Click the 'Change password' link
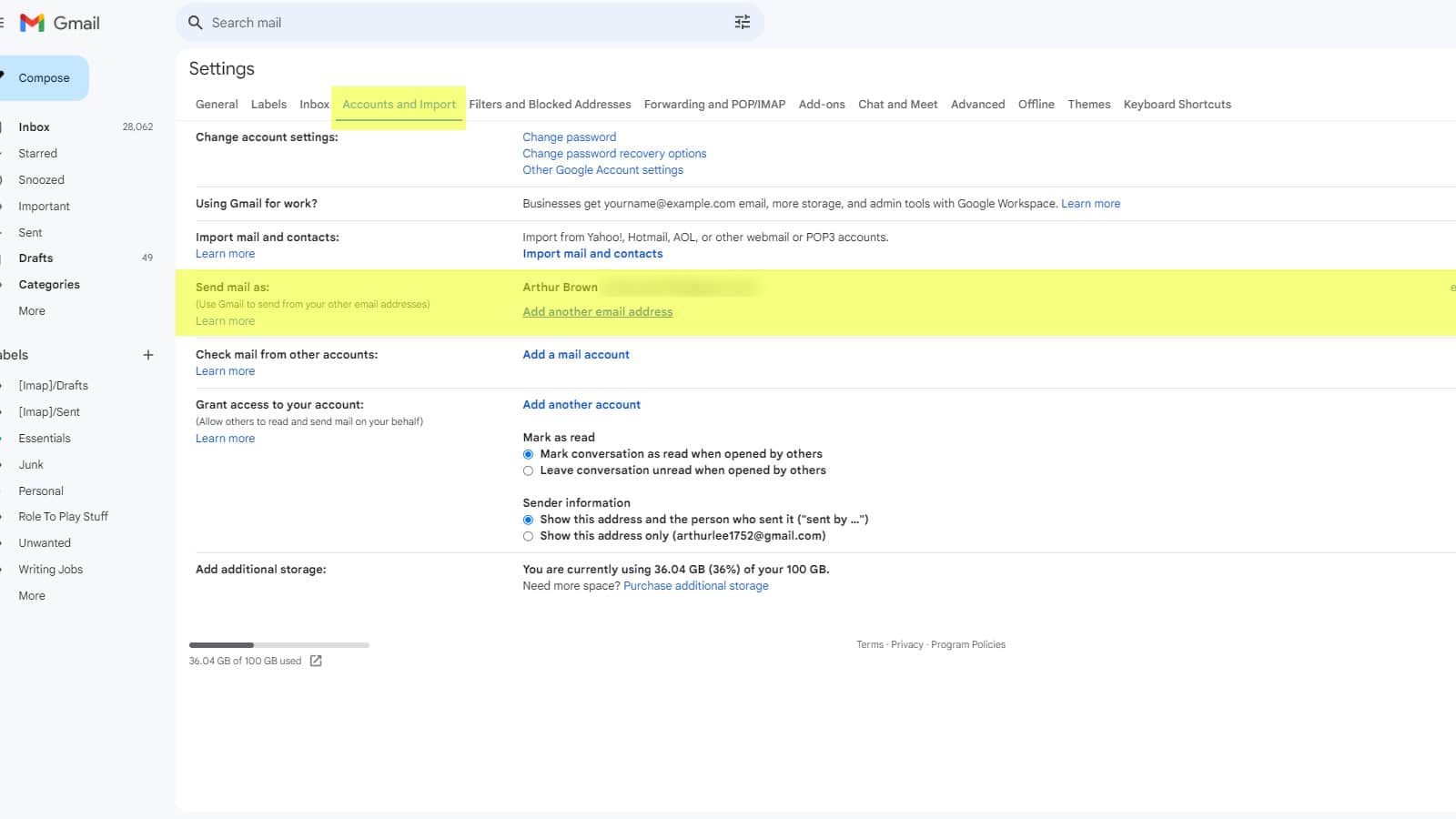The image size is (1456, 819). click(x=569, y=137)
